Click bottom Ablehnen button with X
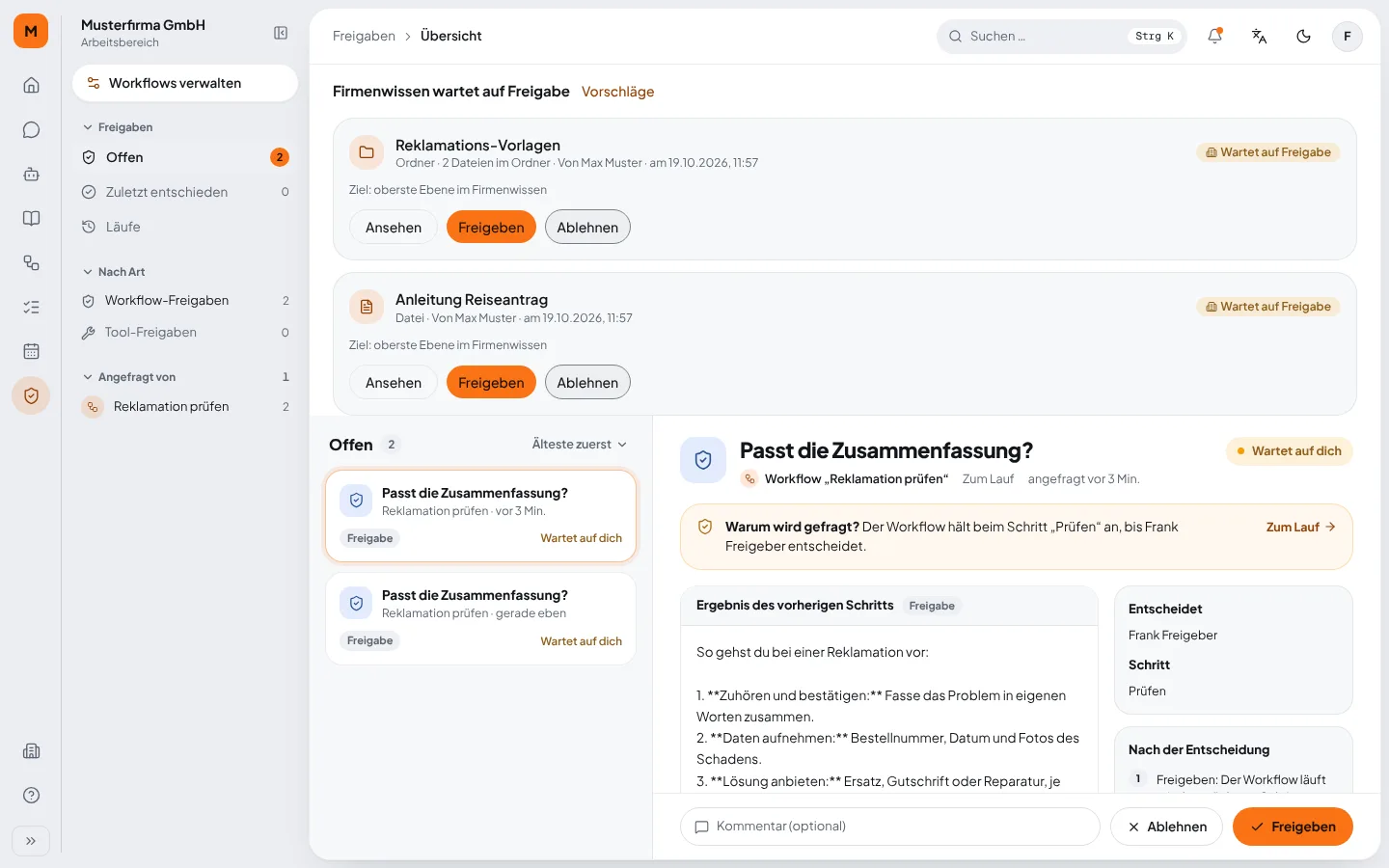 click(1166, 827)
